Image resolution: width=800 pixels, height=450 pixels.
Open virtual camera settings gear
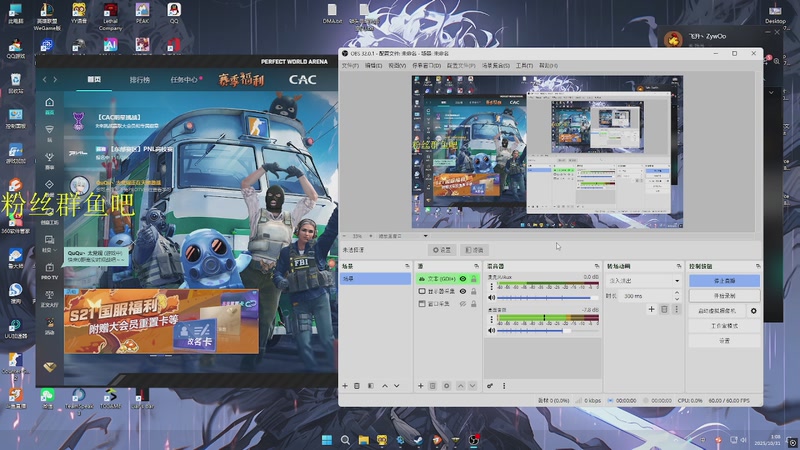(x=754, y=311)
